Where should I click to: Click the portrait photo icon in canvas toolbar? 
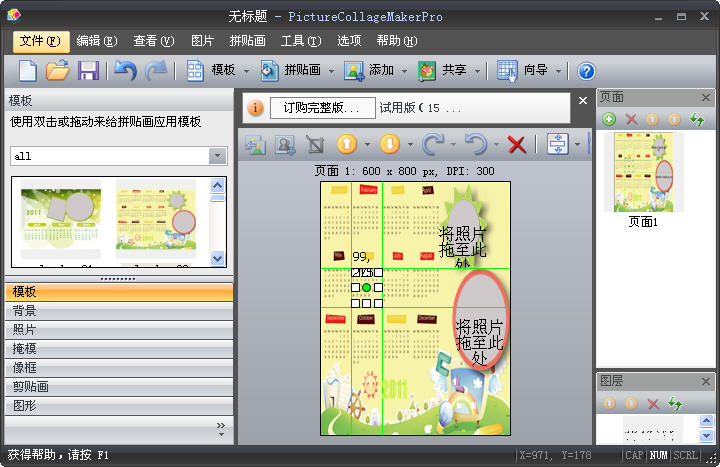pos(285,145)
